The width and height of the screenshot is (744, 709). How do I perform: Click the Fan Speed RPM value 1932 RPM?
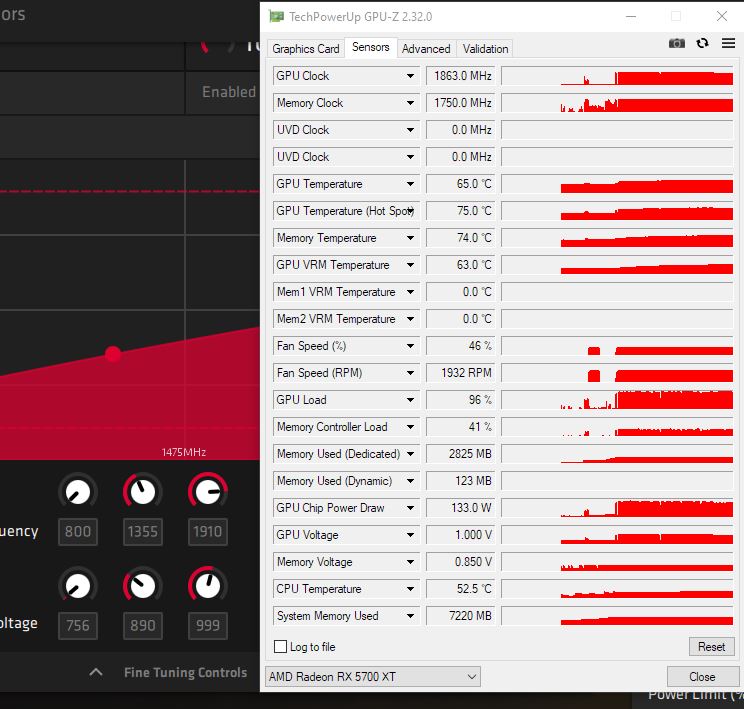tap(461, 373)
